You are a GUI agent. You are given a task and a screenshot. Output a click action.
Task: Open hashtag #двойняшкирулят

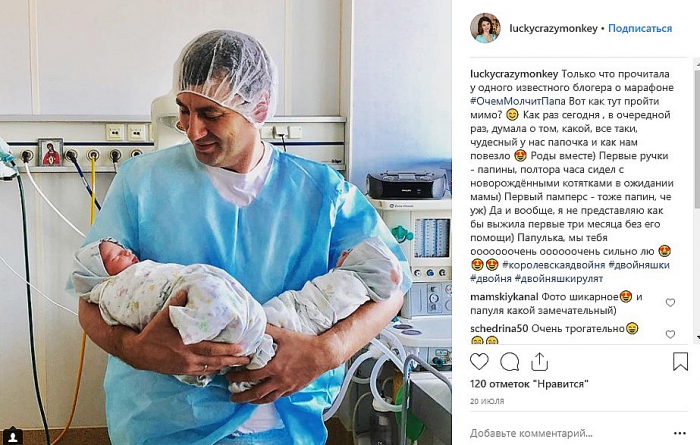click(558, 279)
